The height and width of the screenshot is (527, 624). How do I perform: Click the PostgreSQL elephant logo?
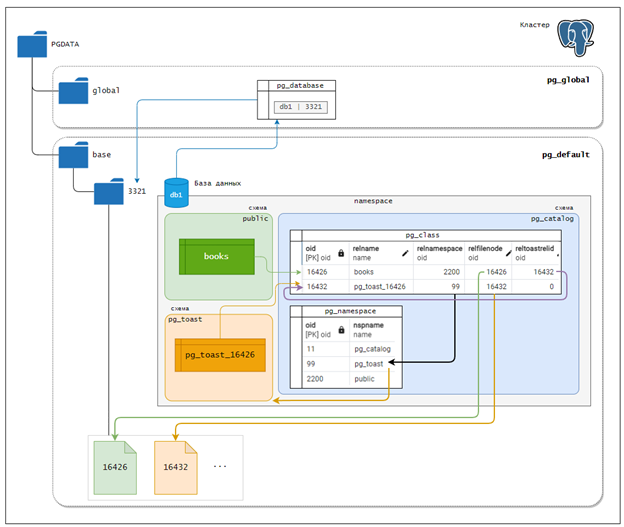click(x=575, y=38)
